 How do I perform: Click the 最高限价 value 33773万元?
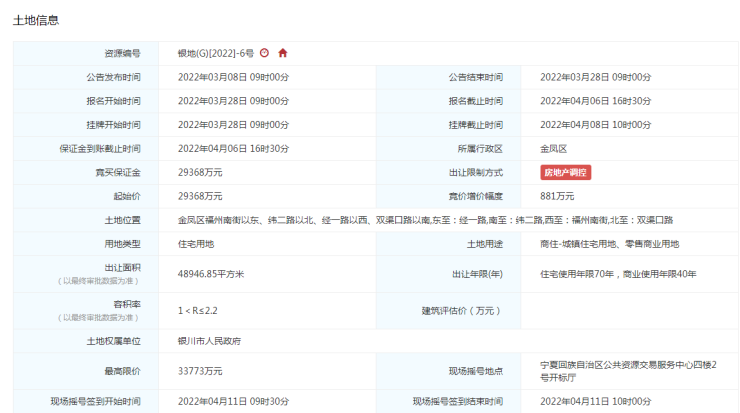(200, 371)
